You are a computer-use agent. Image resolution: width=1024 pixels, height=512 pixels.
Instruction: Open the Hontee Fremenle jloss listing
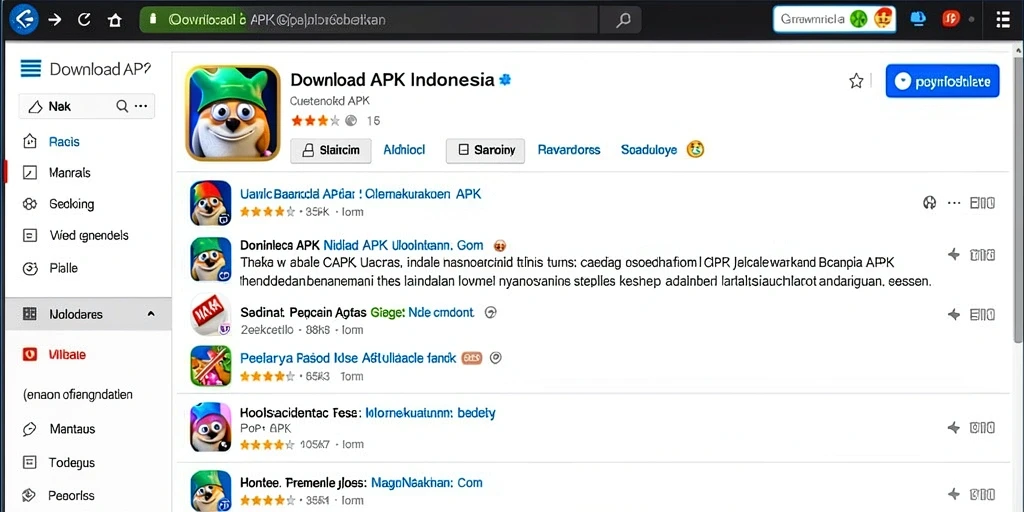[361, 483]
